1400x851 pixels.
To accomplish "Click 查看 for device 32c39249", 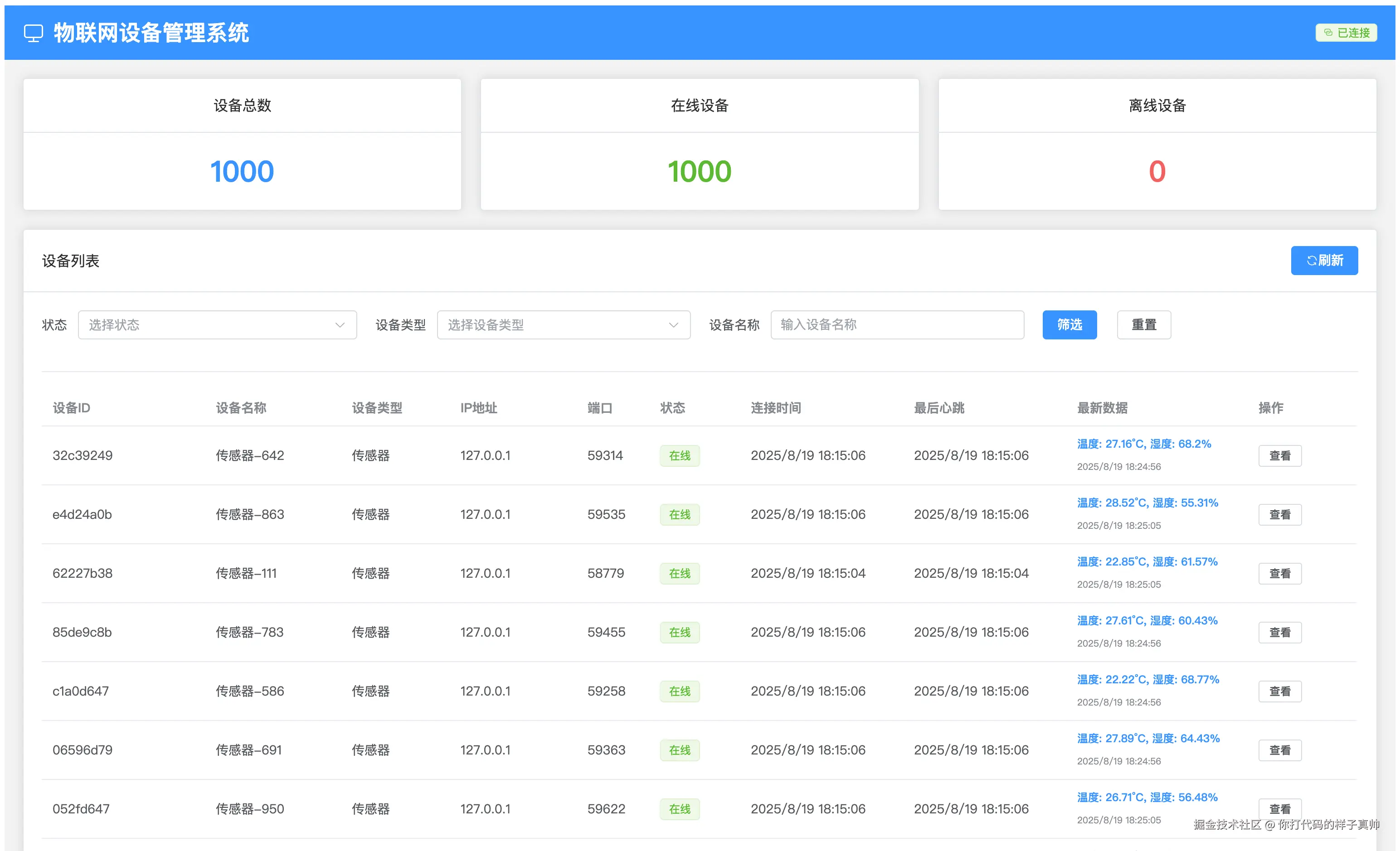I will click(1279, 455).
